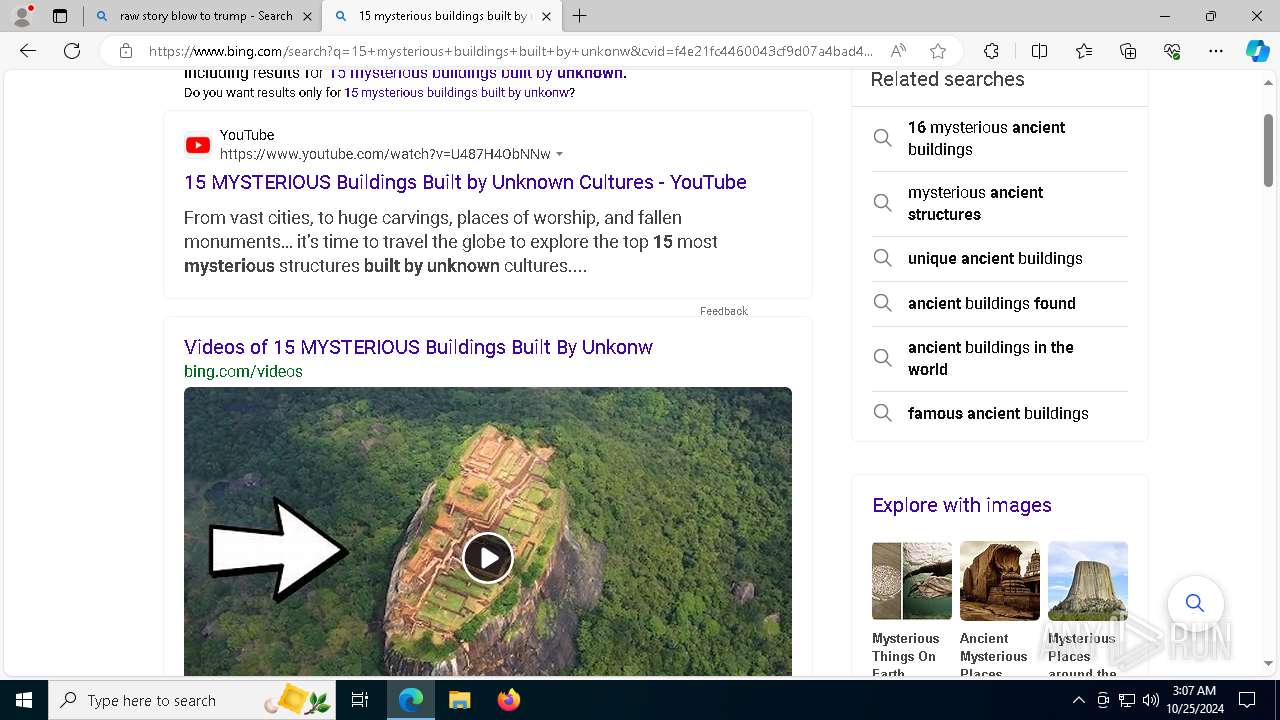Play the Sigiriya rock video
The height and width of the screenshot is (720, 1280).
(488, 558)
